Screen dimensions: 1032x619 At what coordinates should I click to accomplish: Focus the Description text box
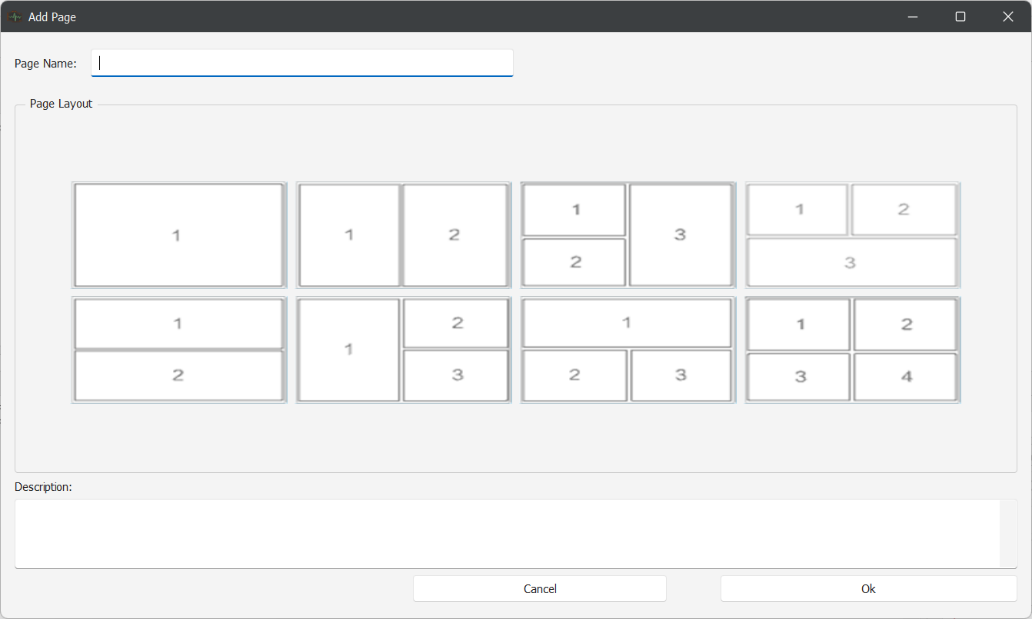(507, 533)
